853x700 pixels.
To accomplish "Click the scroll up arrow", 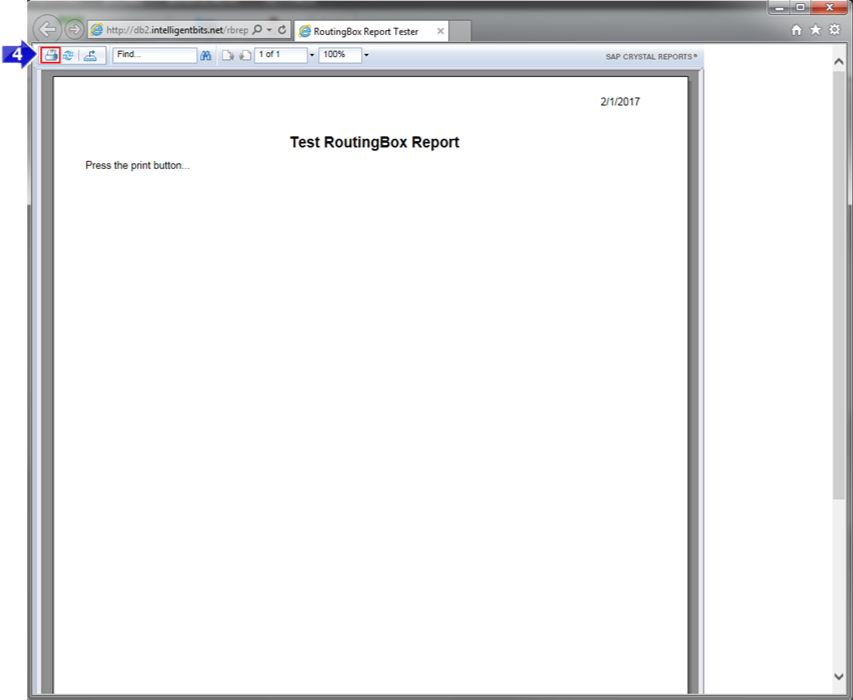I will [x=838, y=61].
